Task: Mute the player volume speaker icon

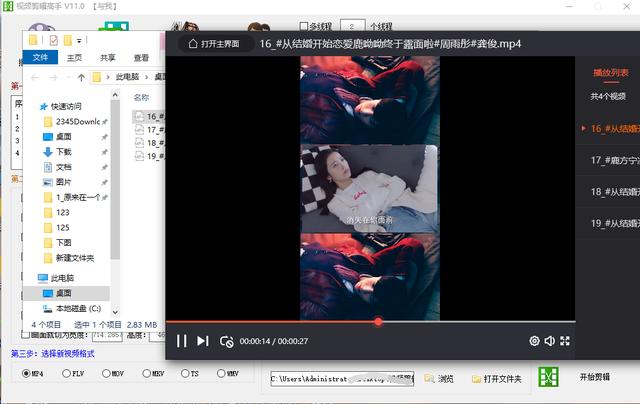Action: [550, 341]
